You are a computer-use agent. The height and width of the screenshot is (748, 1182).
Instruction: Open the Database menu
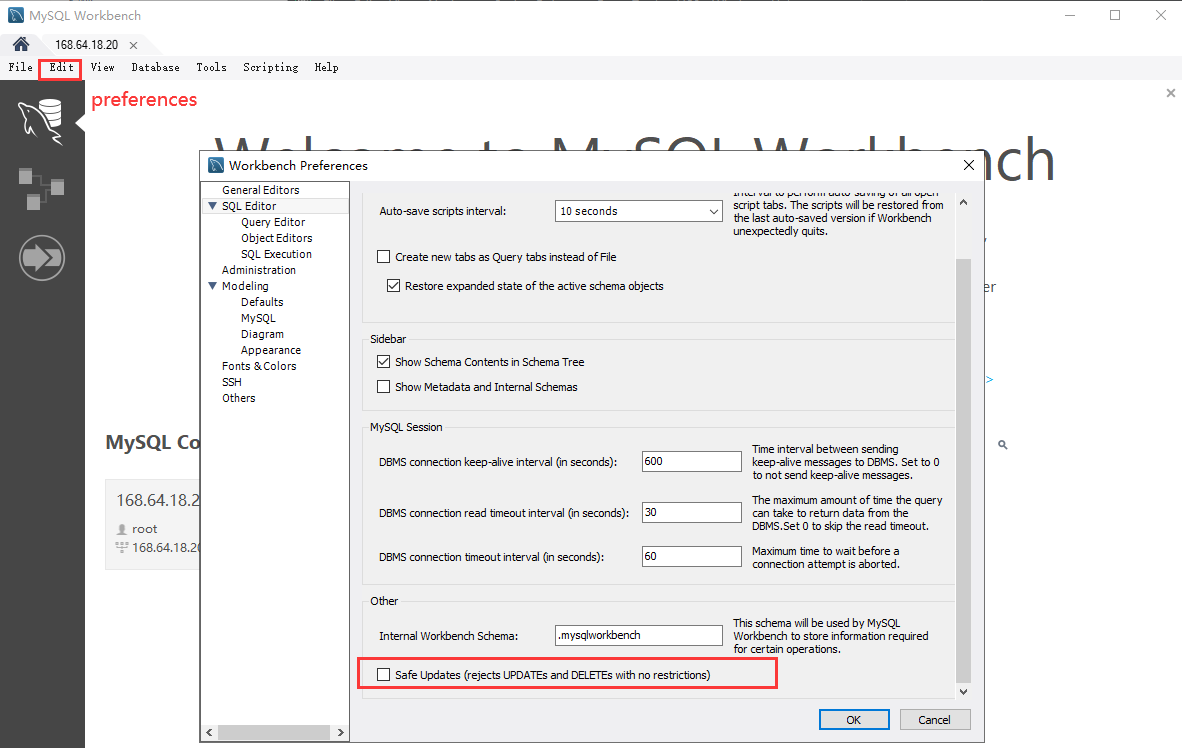point(155,67)
